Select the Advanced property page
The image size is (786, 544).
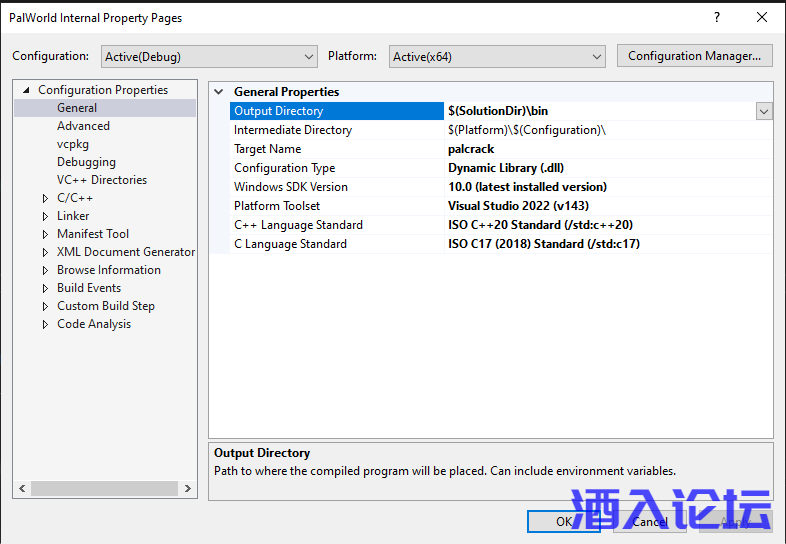click(x=83, y=126)
